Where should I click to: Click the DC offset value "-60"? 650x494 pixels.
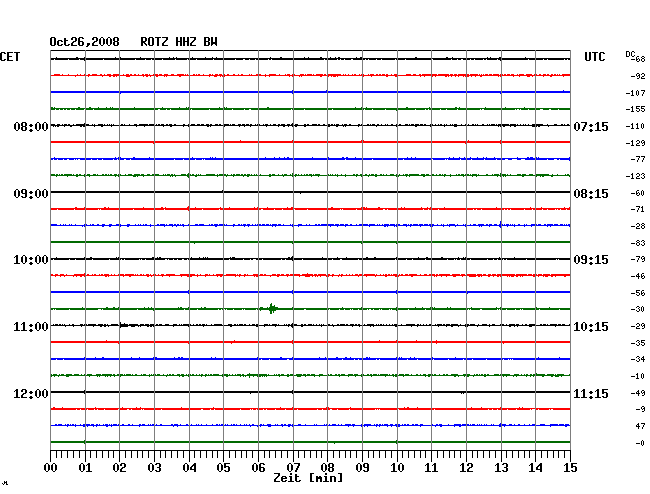point(638,193)
